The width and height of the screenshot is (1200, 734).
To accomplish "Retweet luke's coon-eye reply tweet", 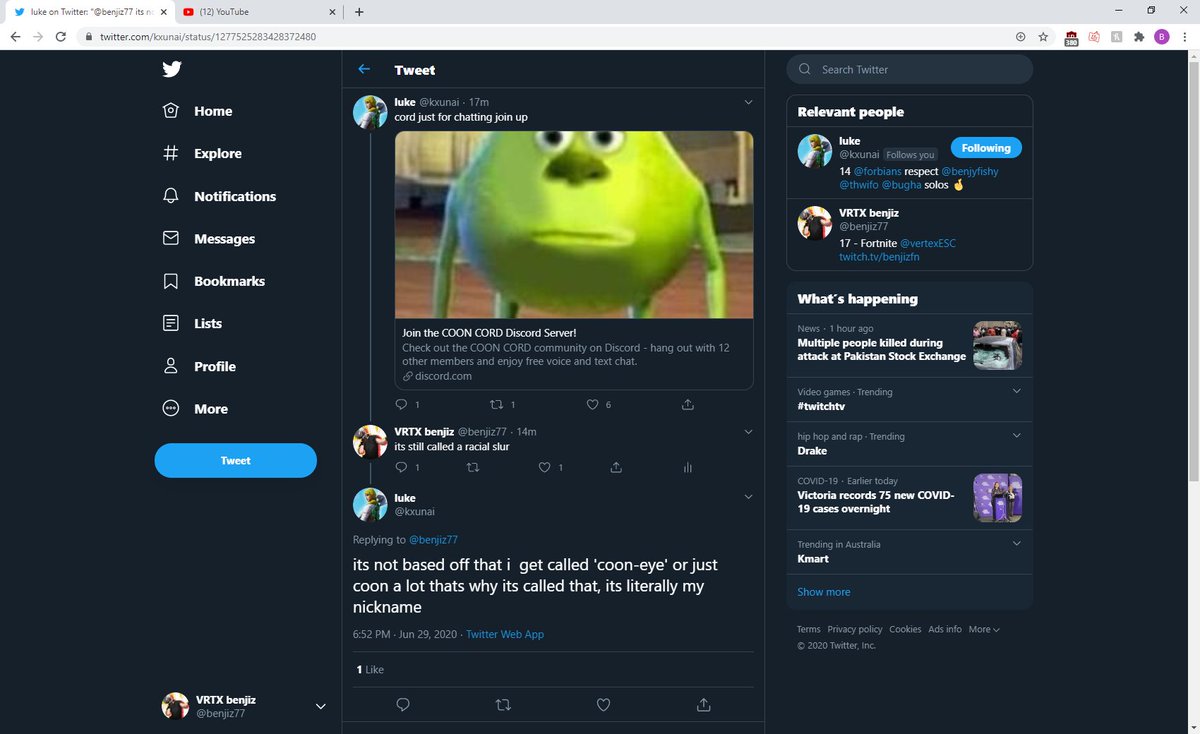I will pyautogui.click(x=503, y=704).
